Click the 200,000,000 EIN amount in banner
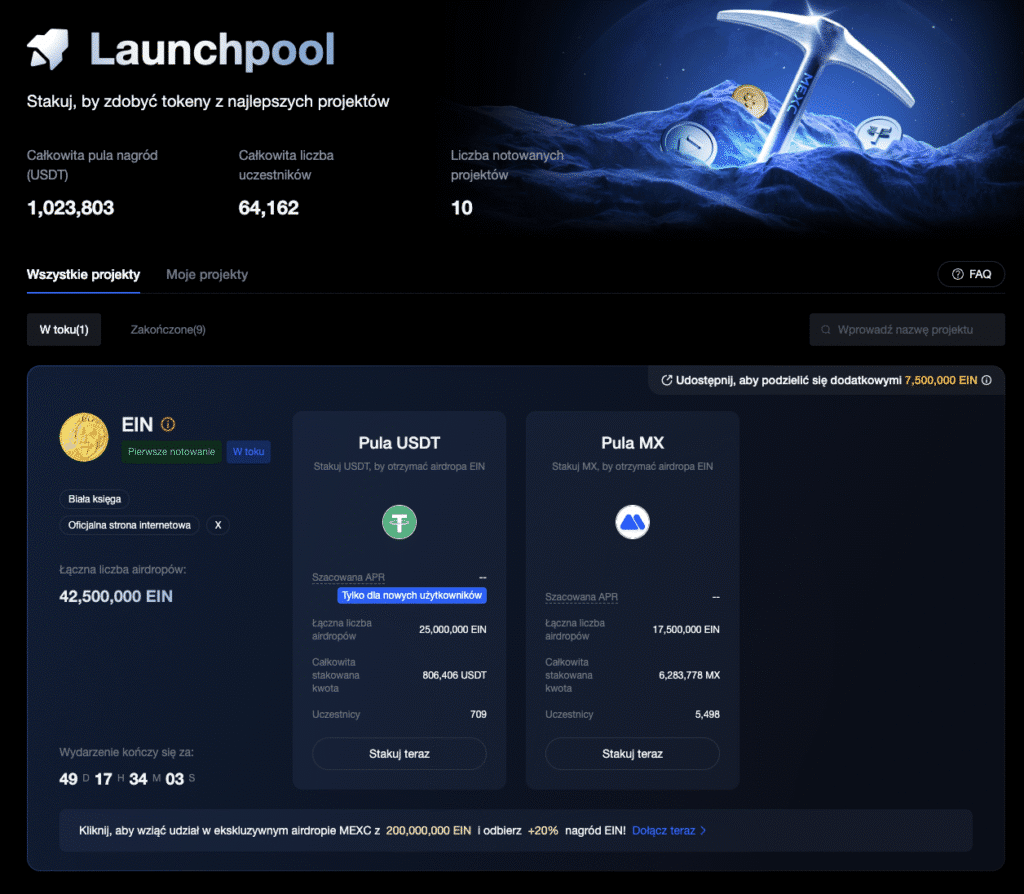The image size is (1024, 894). pos(428,831)
